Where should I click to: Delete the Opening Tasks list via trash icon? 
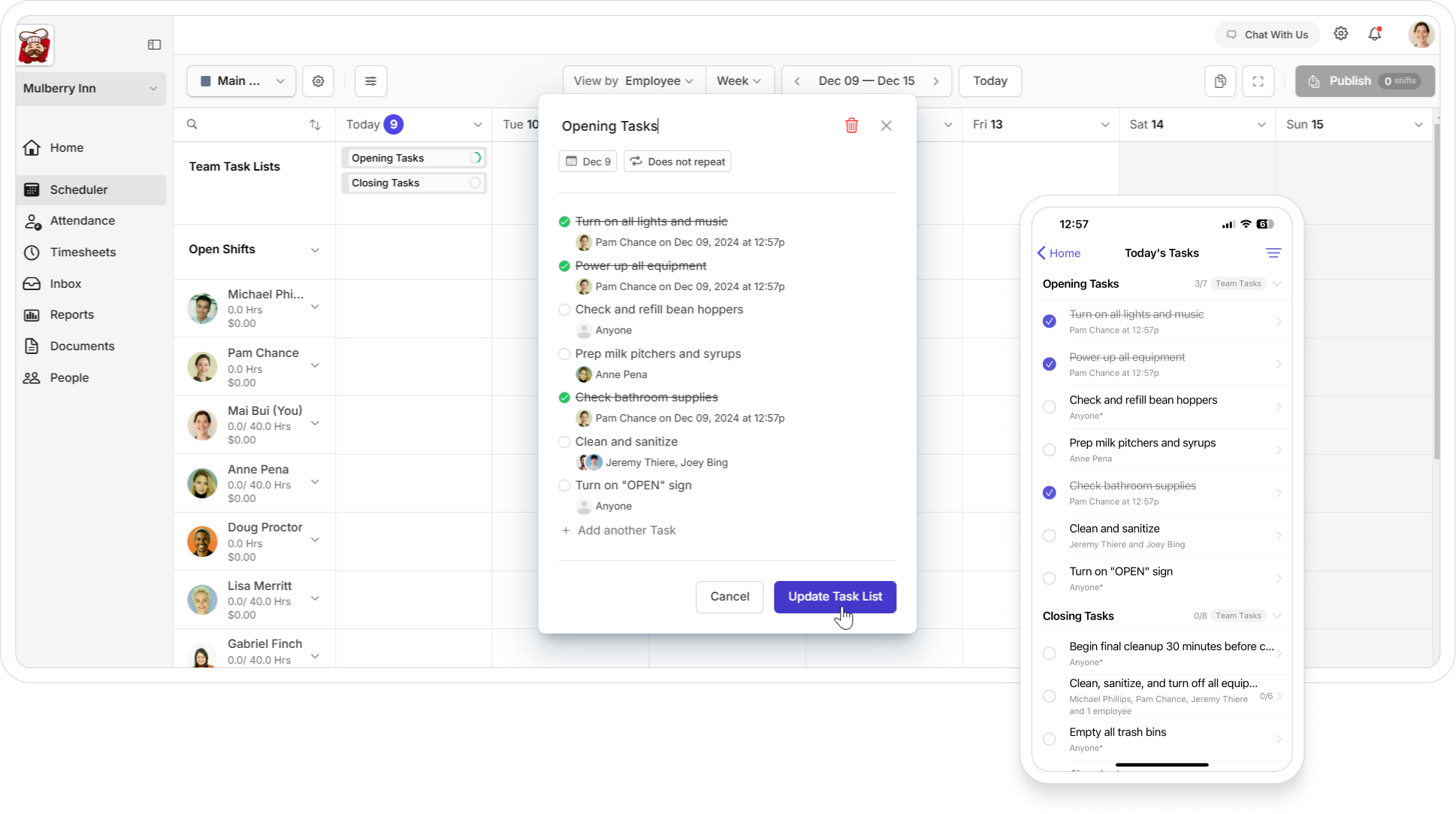tap(851, 126)
